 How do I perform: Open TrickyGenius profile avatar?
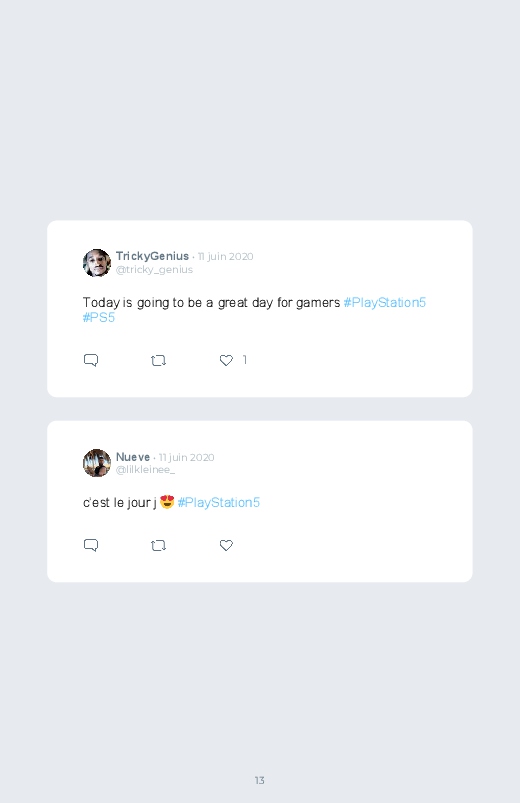pyautogui.click(x=97, y=263)
